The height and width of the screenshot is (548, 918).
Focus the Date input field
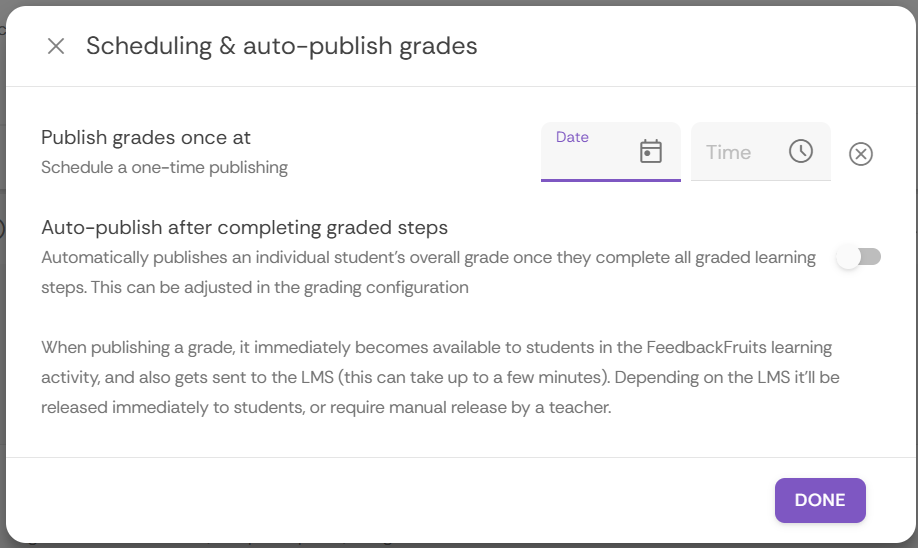tap(590, 158)
